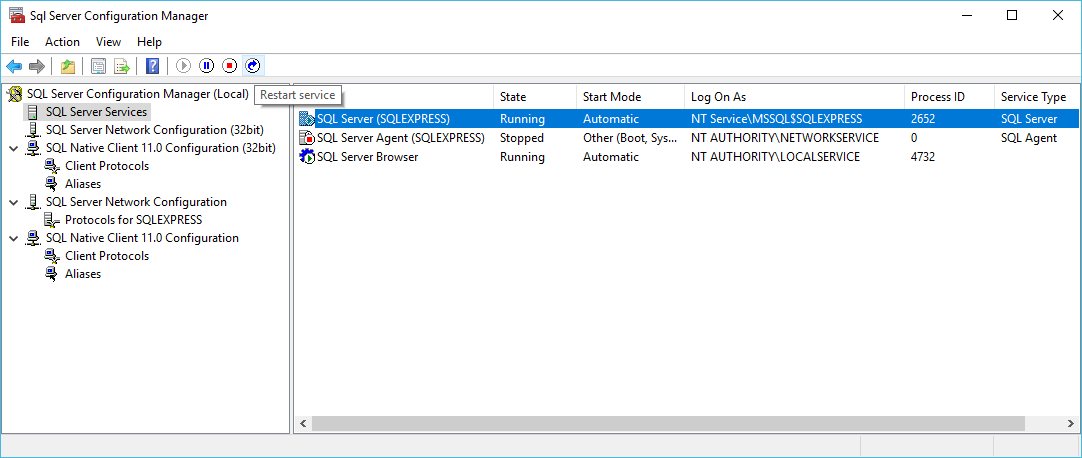This screenshot has width=1082, height=458.
Task: Select the non-32bit SQL Server Network Configuration node
Action: [x=136, y=201]
